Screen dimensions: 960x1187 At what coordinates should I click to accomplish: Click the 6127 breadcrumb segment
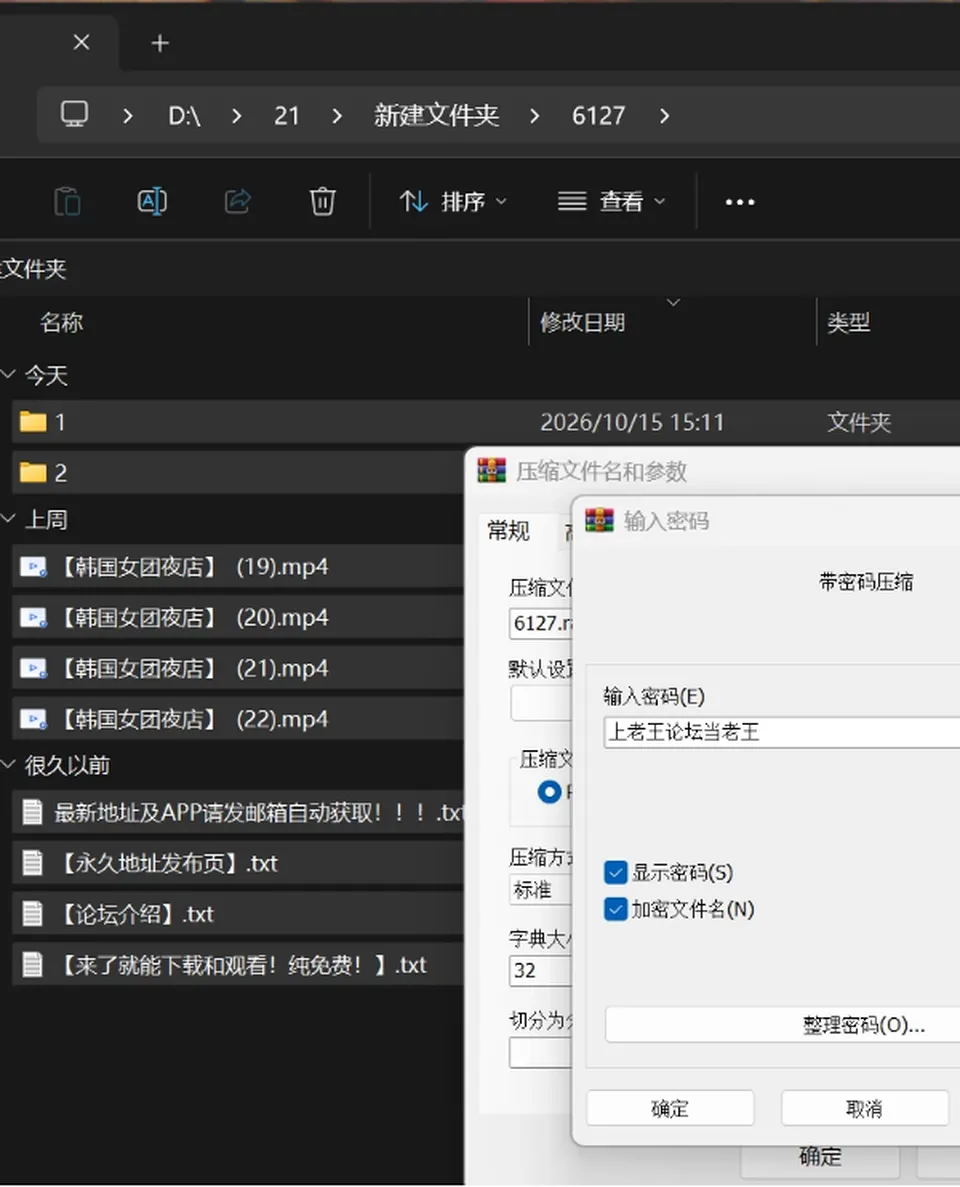(x=598, y=115)
